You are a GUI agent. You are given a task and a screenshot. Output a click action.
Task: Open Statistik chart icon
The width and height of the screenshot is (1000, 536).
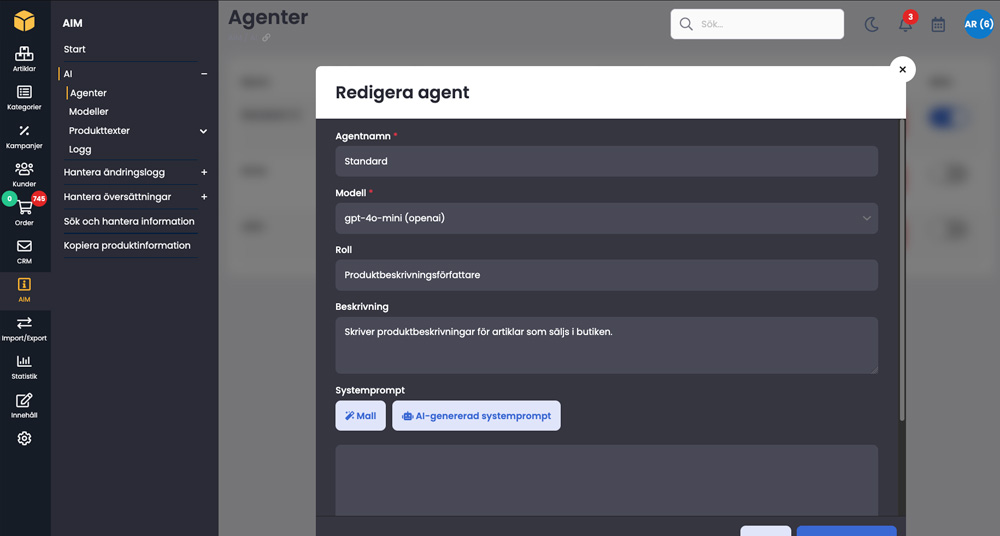click(24, 366)
